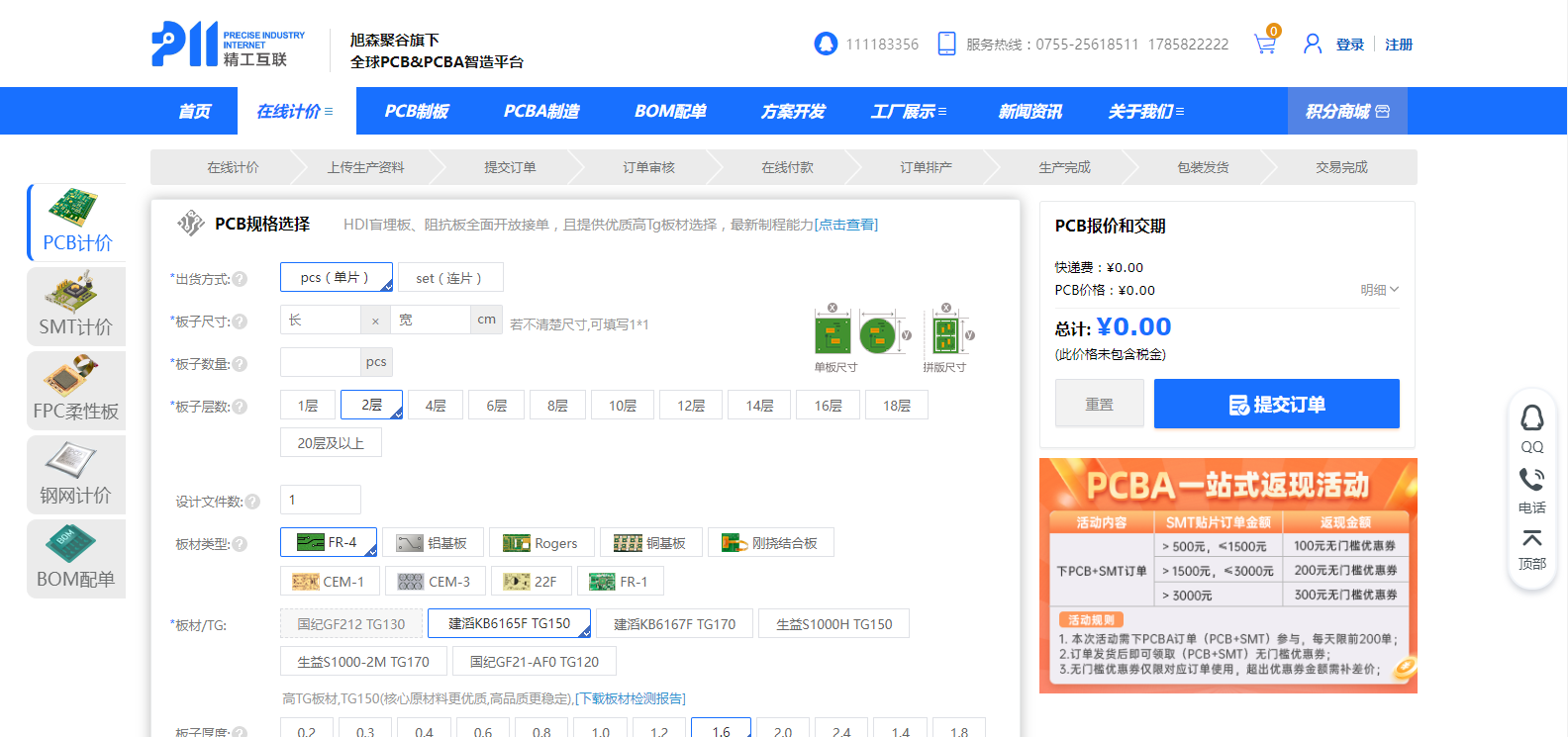The height and width of the screenshot is (737, 1568).
Task: Click the floating QQ support icon
Action: (1531, 428)
